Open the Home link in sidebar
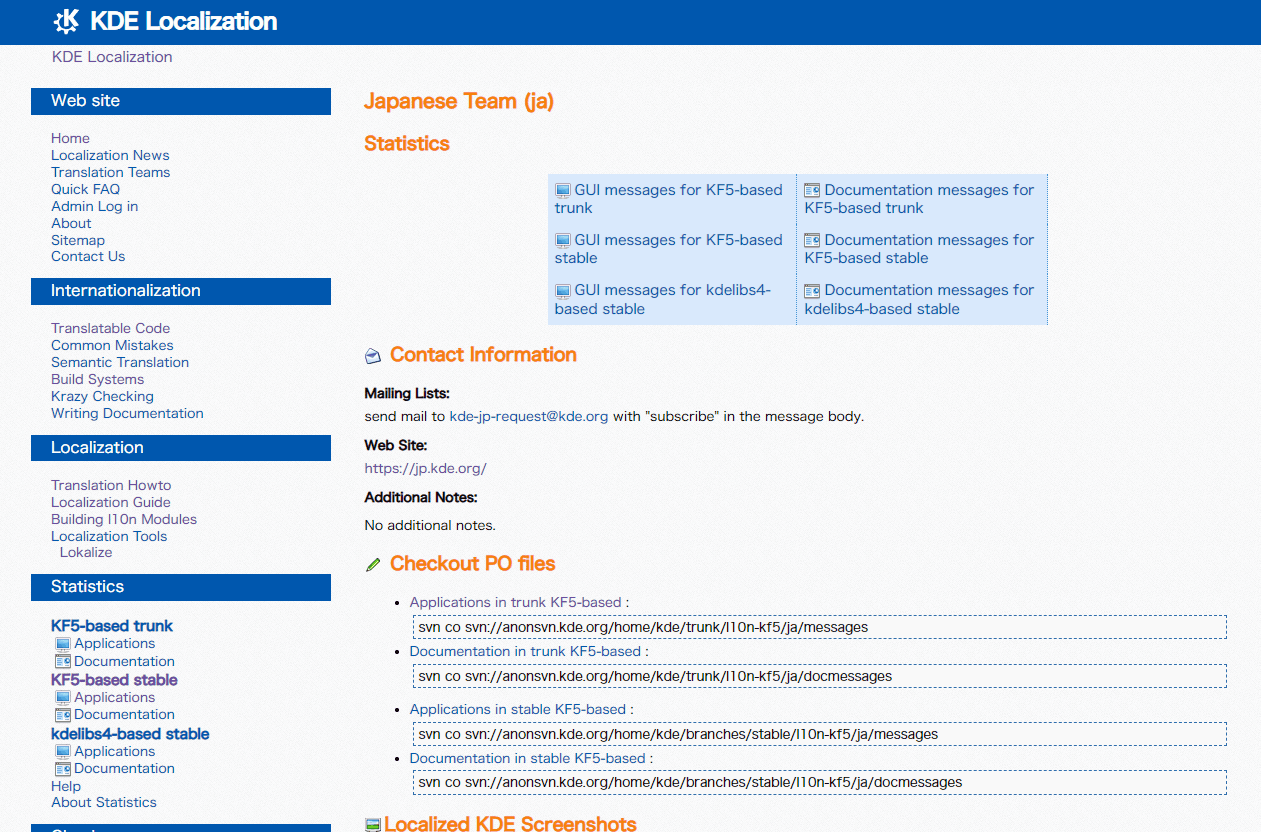 70,138
